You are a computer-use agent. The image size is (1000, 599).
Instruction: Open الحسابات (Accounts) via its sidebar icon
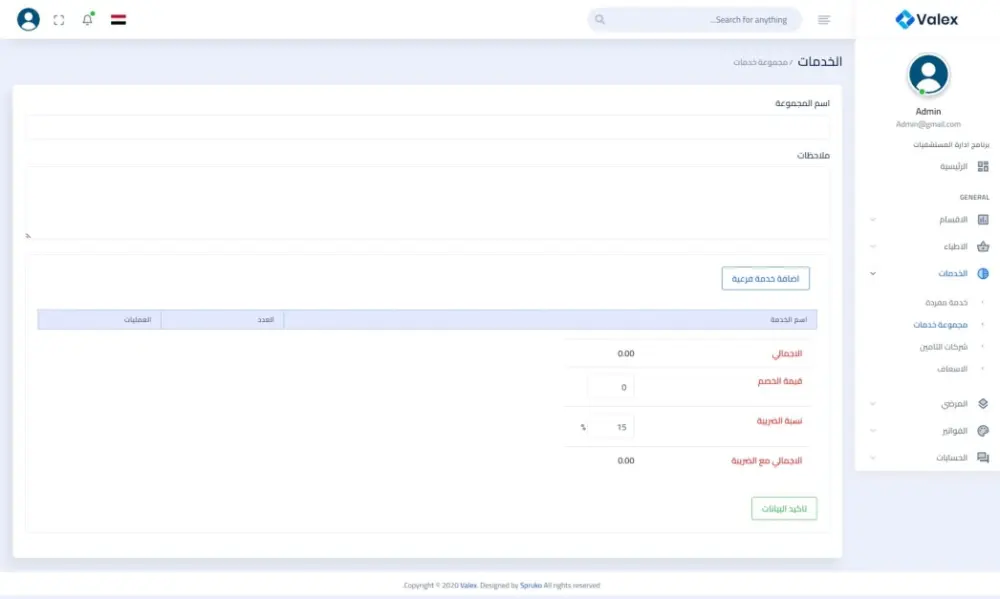984,458
